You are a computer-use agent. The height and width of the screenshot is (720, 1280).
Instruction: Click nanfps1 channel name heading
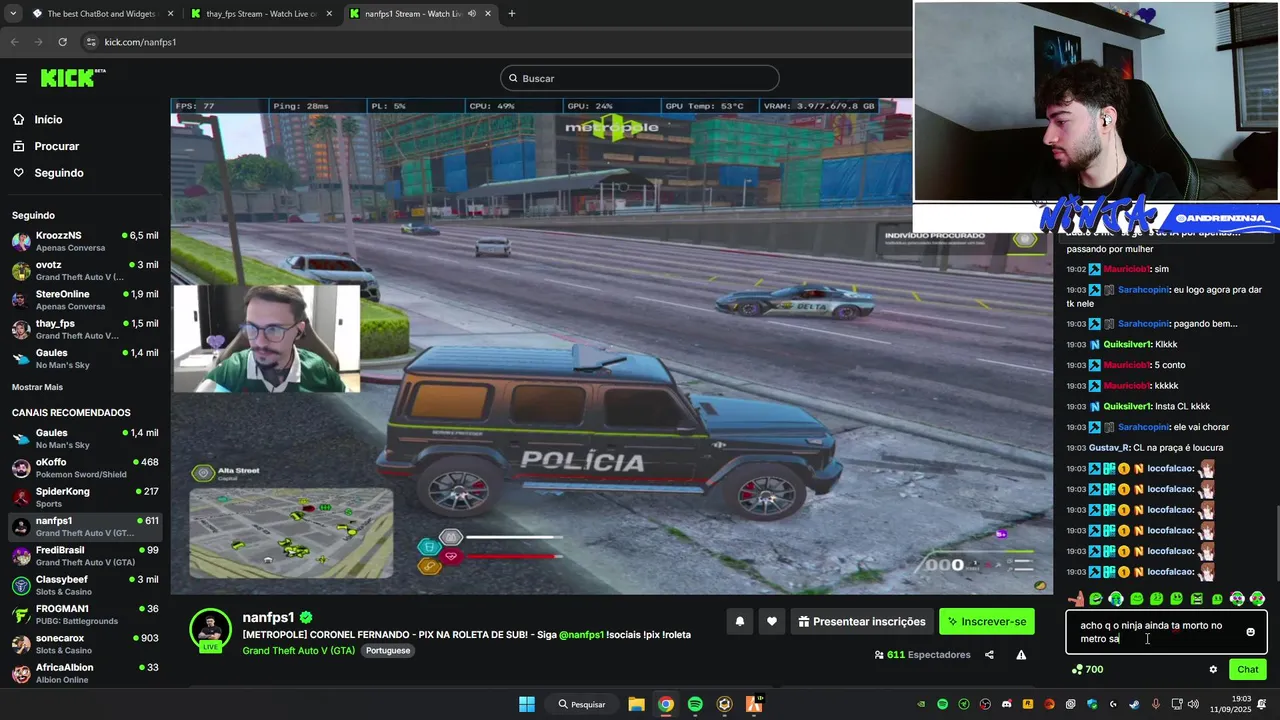(268, 618)
